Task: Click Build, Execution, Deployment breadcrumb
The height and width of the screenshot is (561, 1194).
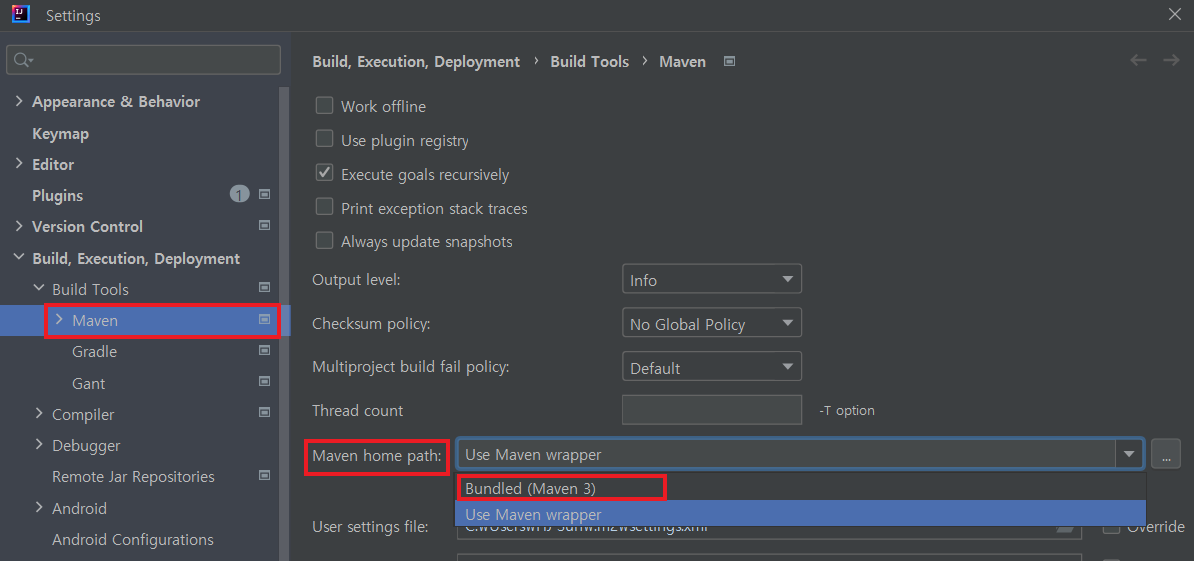Action: pyautogui.click(x=416, y=62)
